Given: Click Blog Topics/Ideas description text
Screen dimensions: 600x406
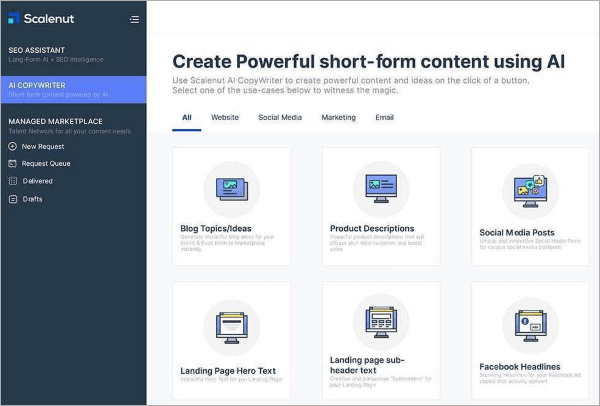Looking at the screenshot, I should (227, 243).
